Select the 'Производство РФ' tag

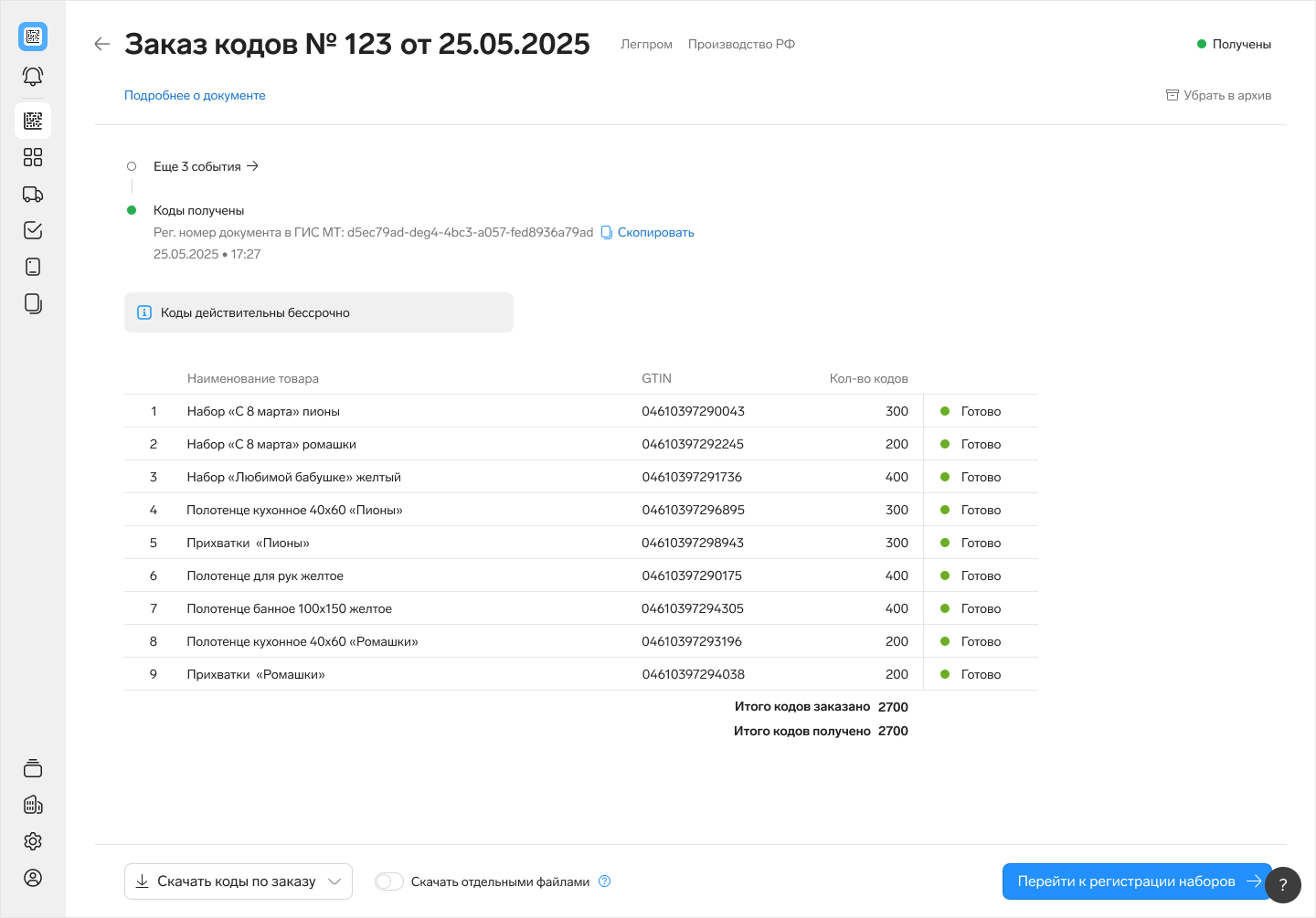tap(741, 44)
